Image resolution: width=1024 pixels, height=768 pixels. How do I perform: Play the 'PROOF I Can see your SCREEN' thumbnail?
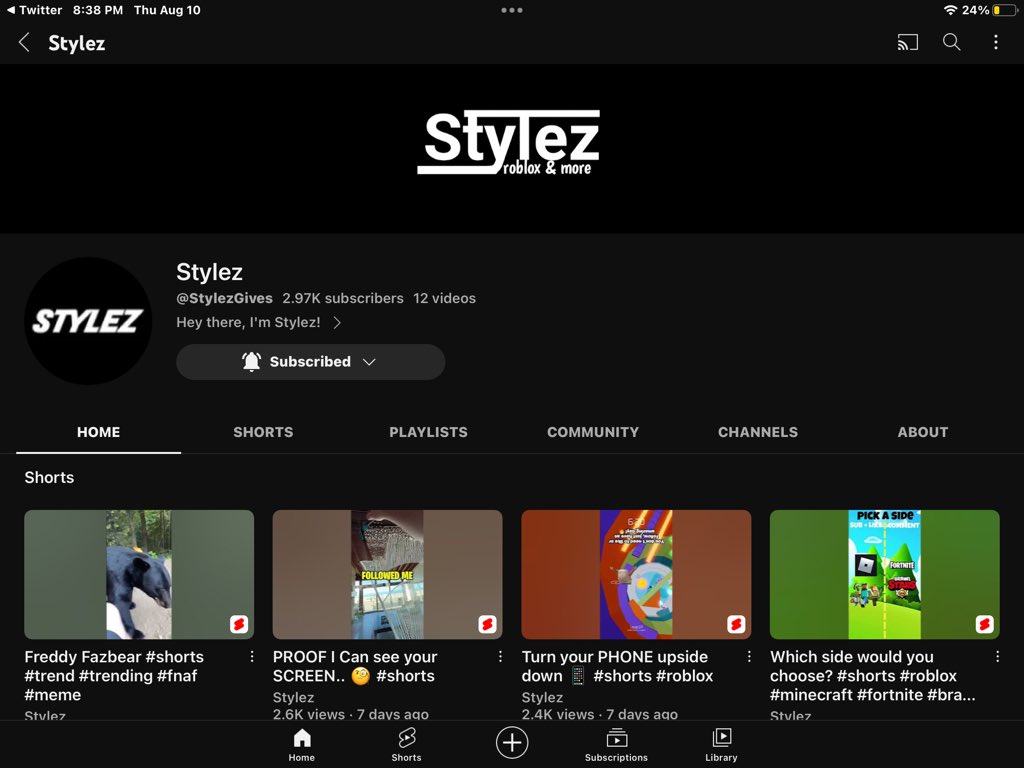click(x=387, y=575)
